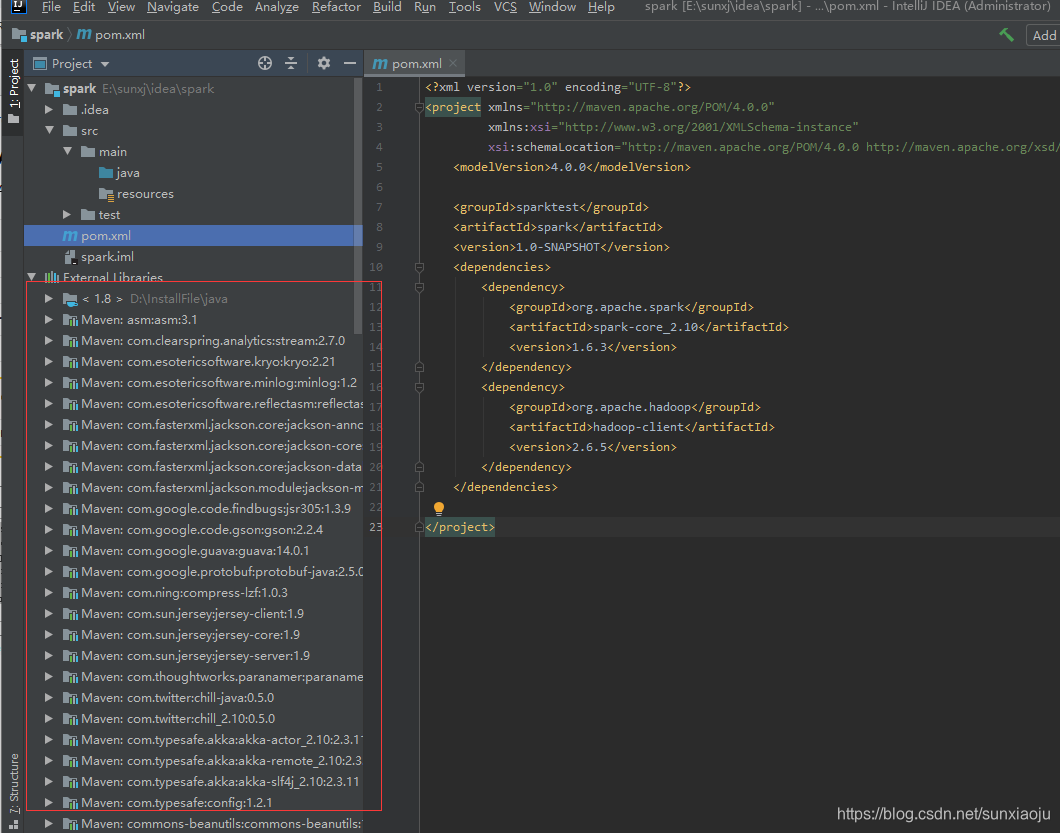Select pom.xml in the project tree
Image resolution: width=1060 pixels, height=833 pixels.
click(x=193, y=236)
